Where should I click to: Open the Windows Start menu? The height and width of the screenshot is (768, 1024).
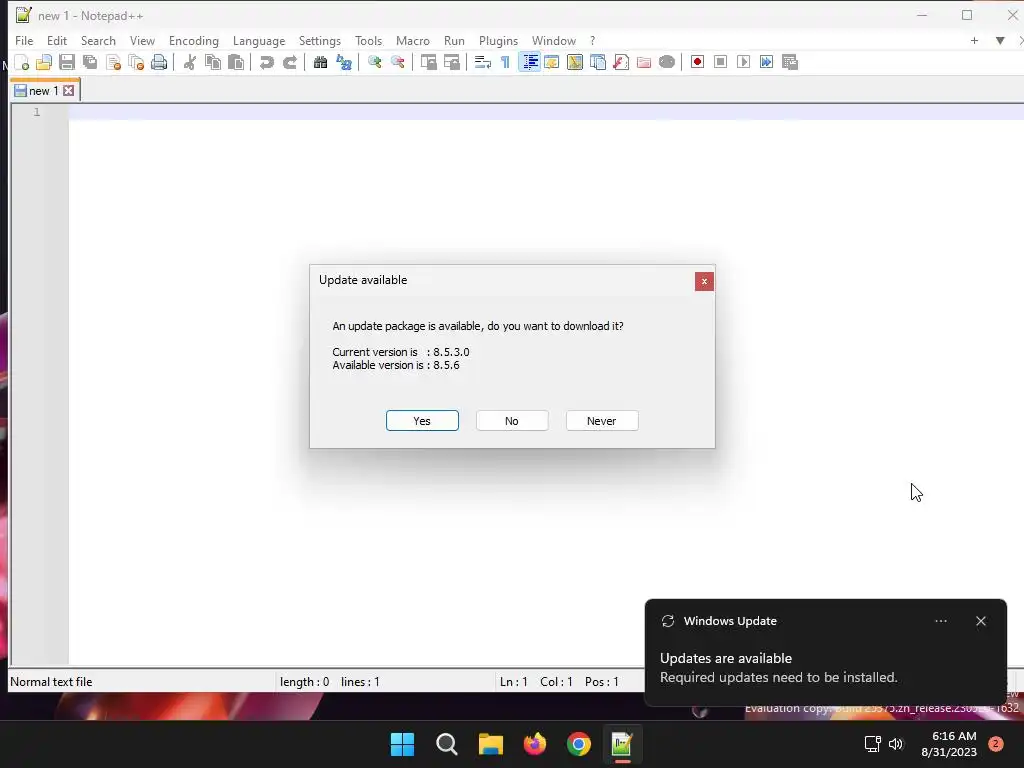[402, 744]
